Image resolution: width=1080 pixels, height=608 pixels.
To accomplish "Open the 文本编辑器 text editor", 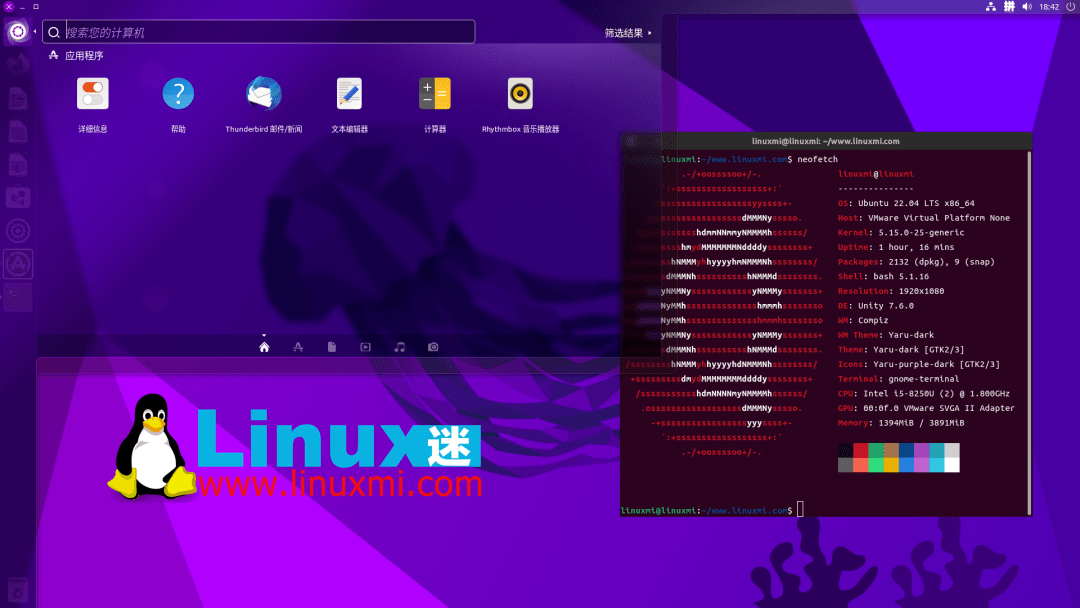I will pos(348,93).
